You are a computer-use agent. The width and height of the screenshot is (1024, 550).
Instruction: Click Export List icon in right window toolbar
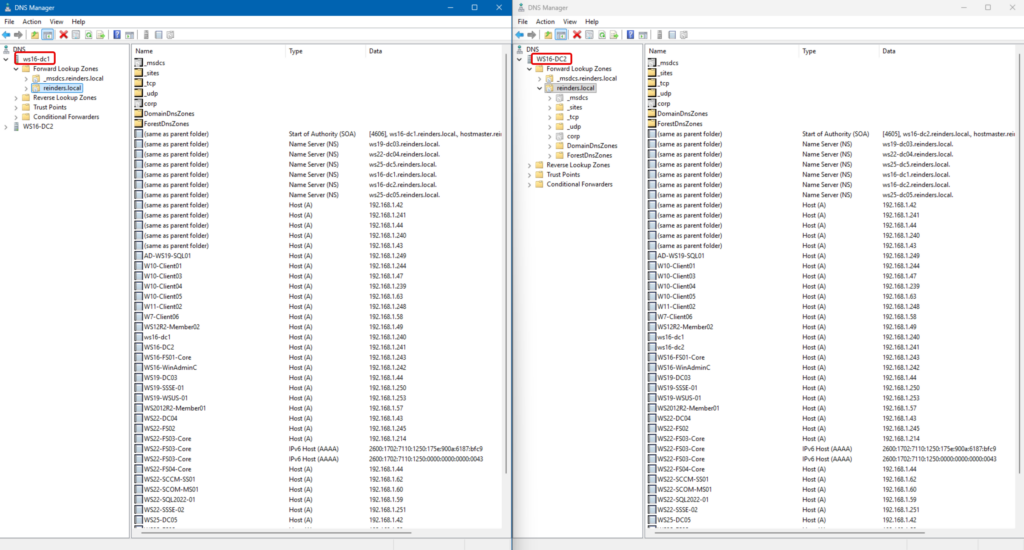614,35
